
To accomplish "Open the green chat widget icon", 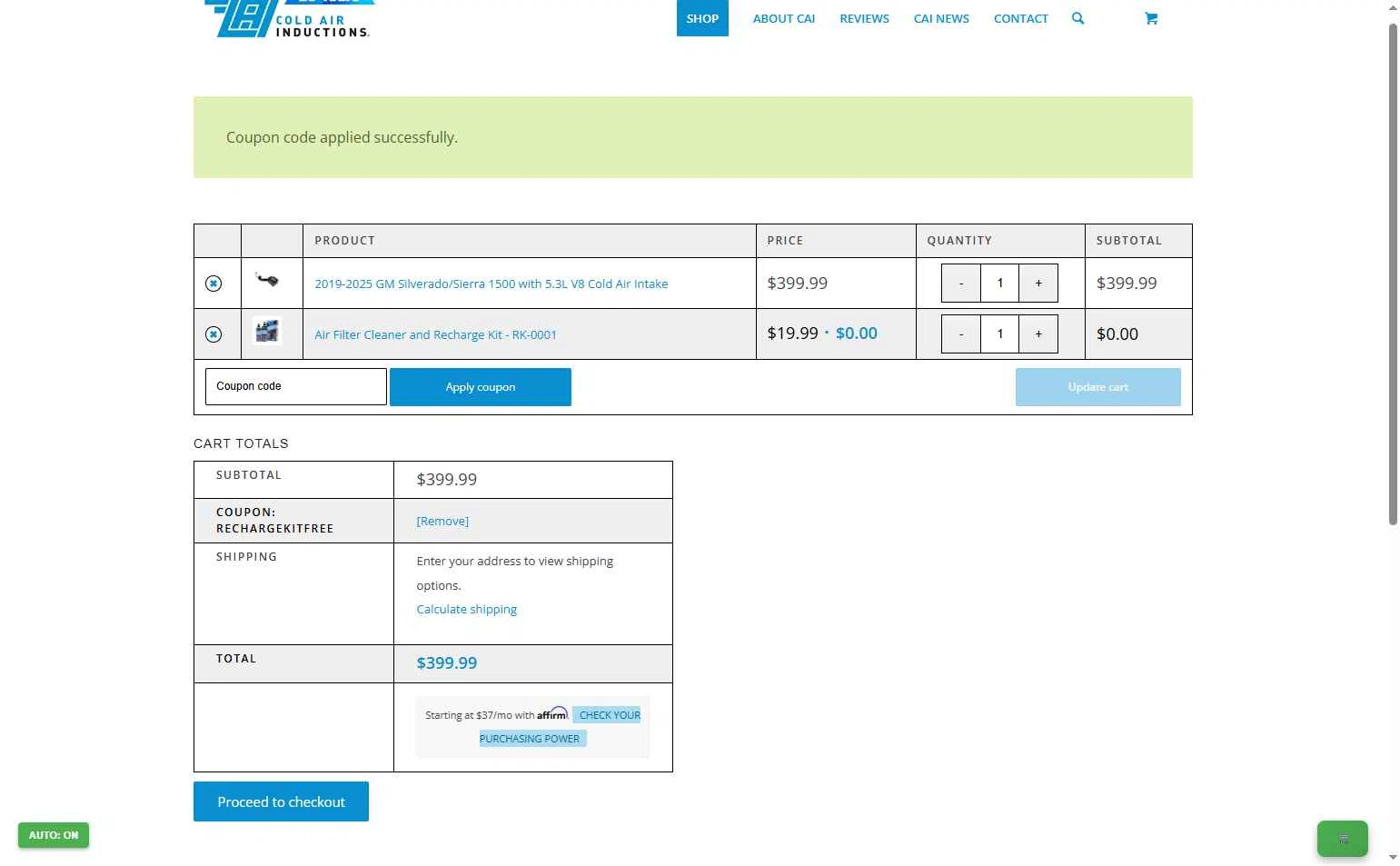I will point(1342,839).
